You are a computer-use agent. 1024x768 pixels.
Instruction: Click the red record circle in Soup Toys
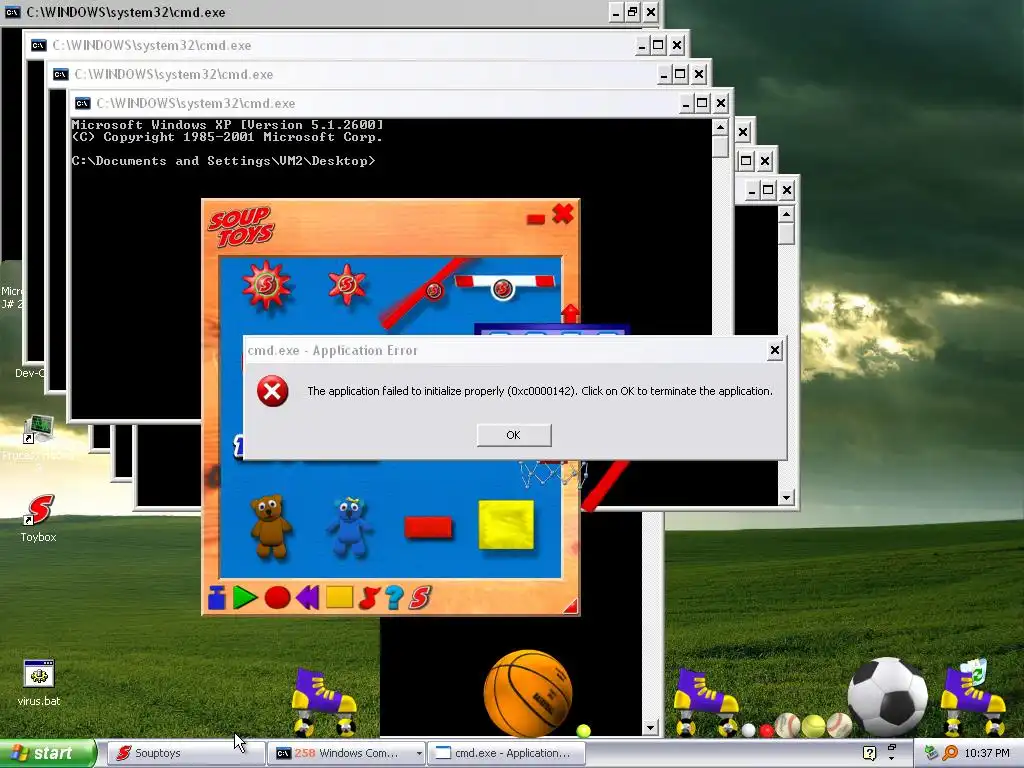coord(277,598)
